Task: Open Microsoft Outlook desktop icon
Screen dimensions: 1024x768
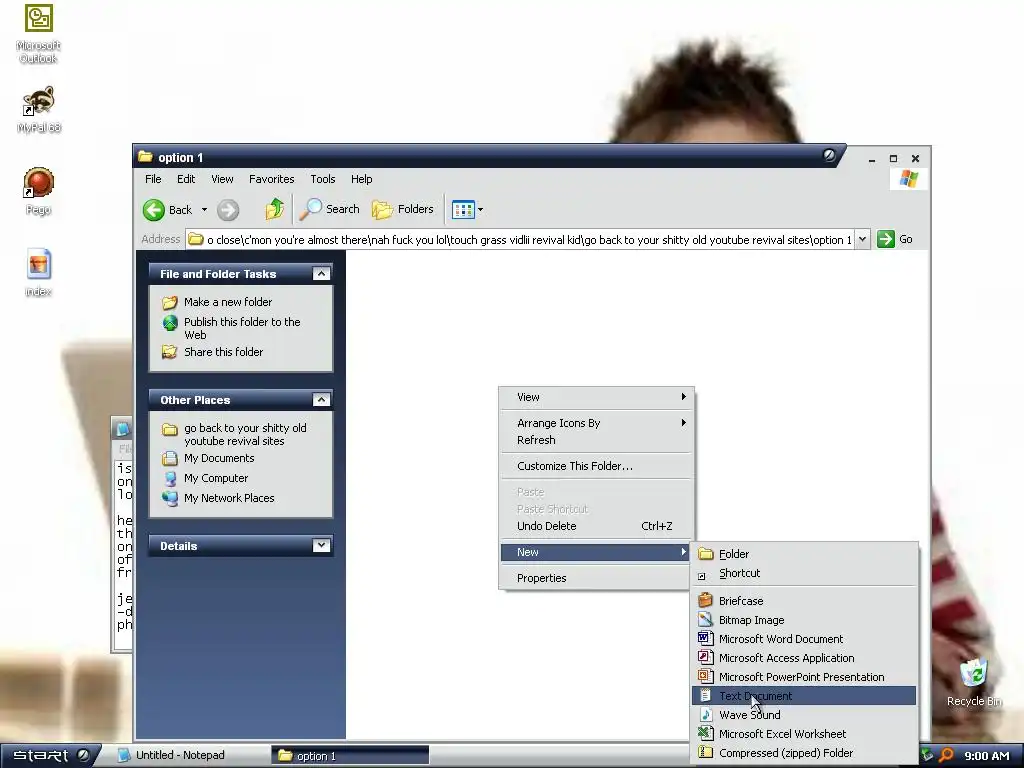Action: point(39,33)
